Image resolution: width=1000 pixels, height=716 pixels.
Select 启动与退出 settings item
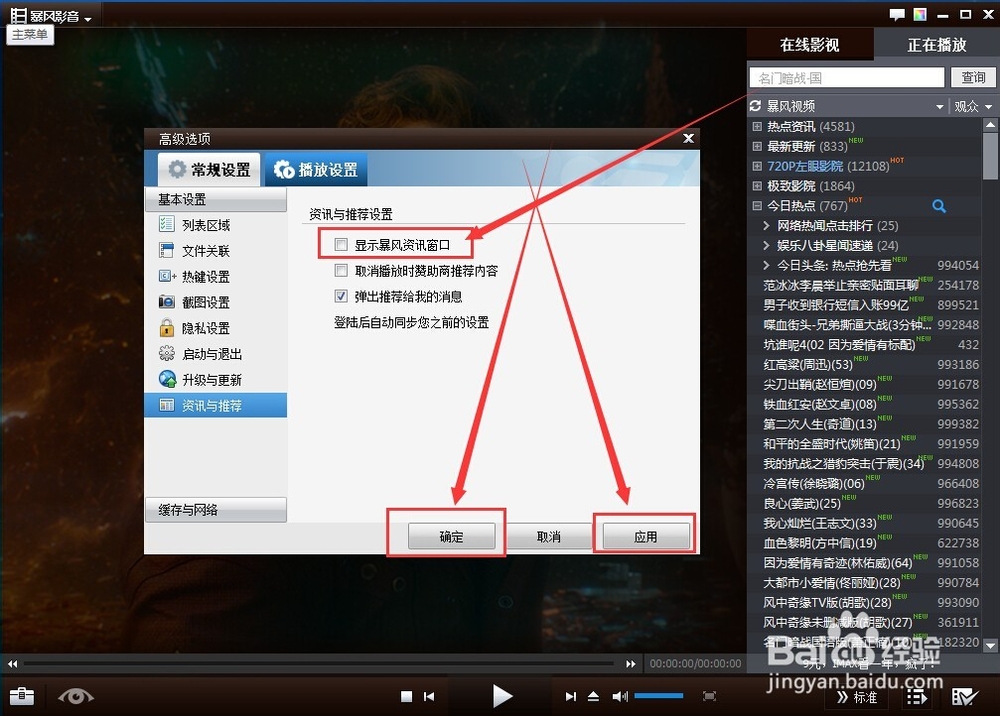coord(216,353)
